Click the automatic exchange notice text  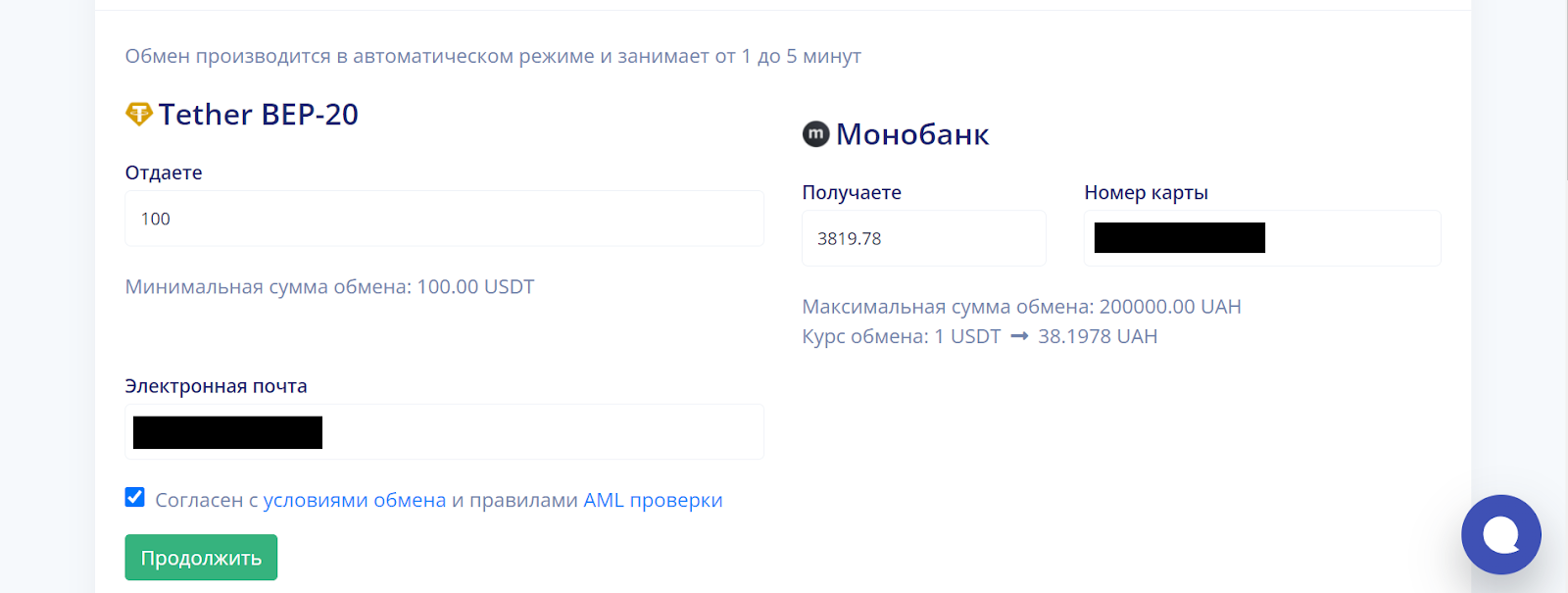click(493, 56)
